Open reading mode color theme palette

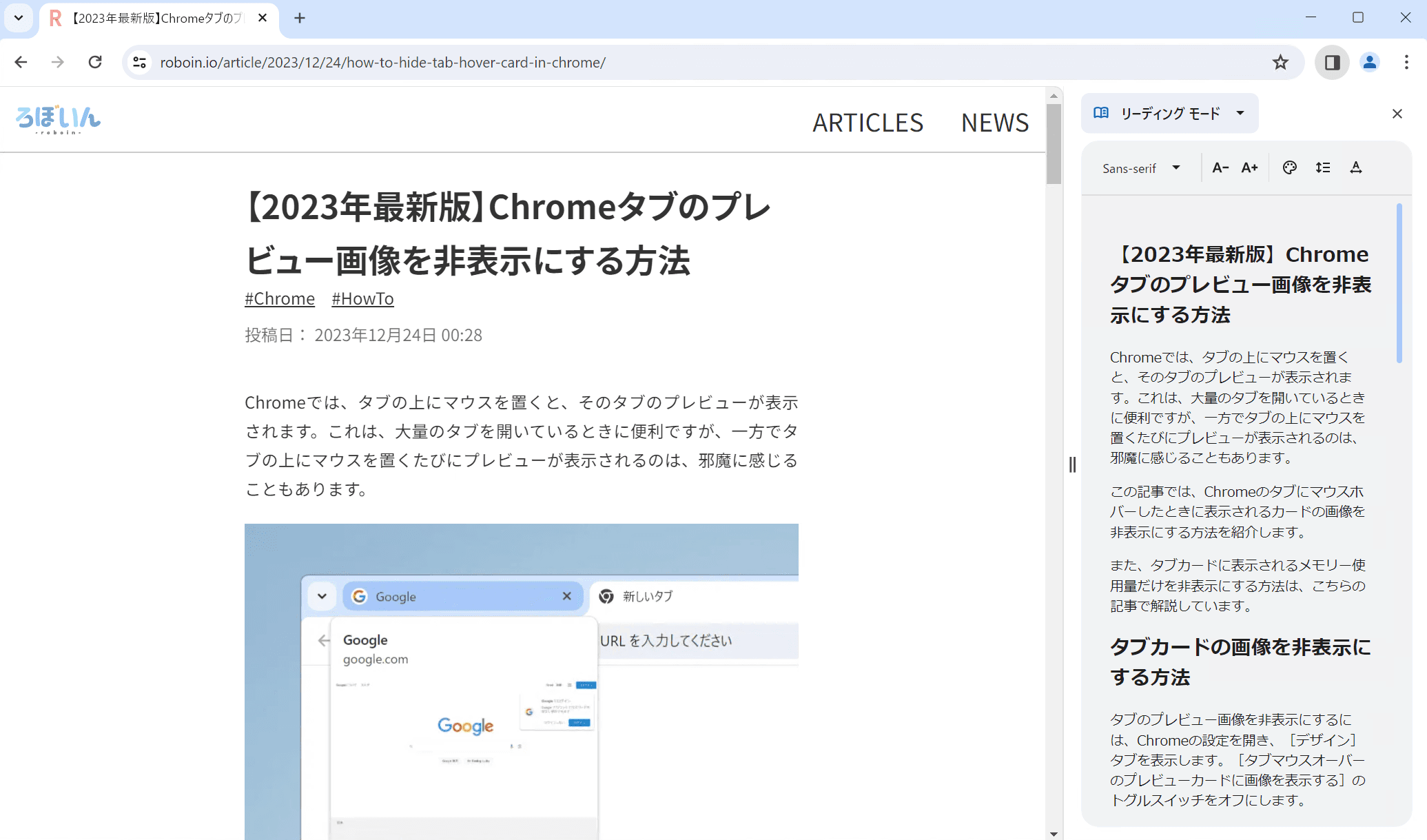1290,167
